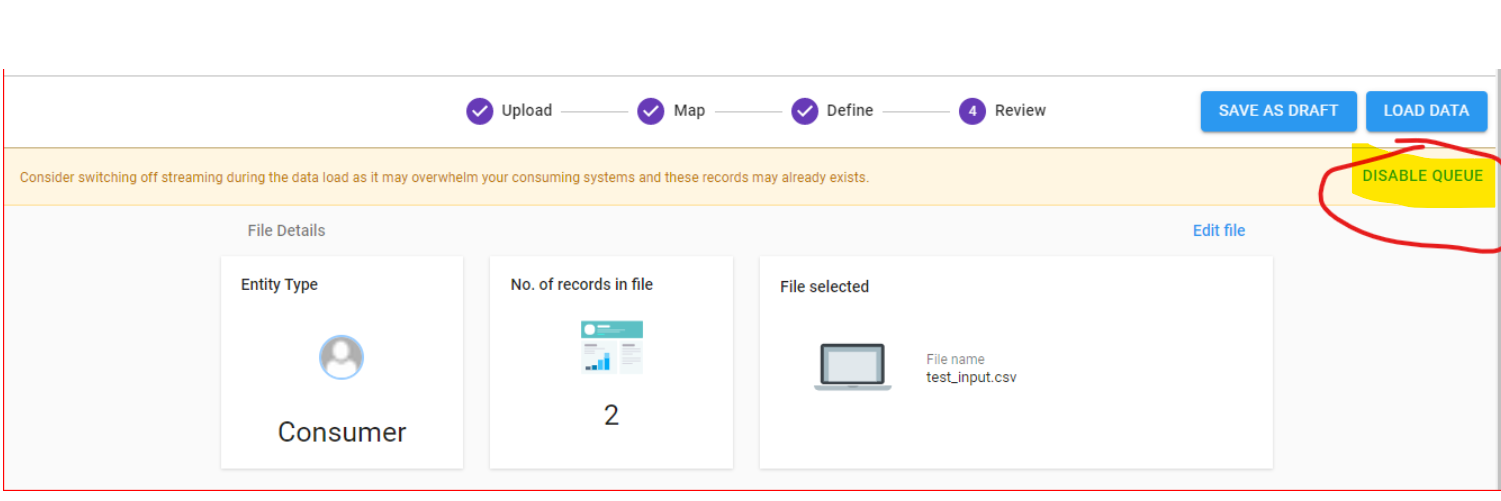
Task: Click the Entity Type card title
Action: coord(279,284)
